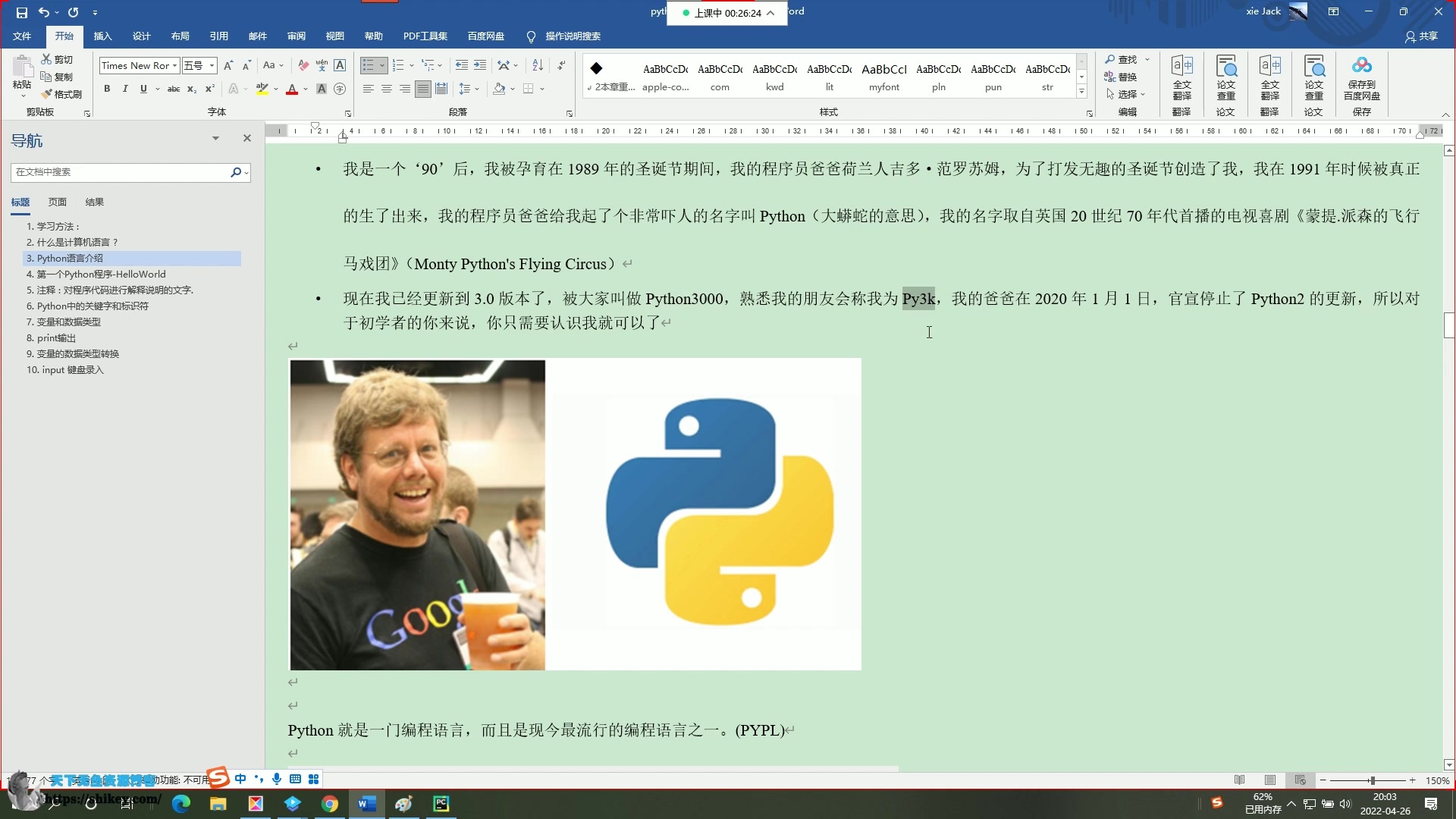The height and width of the screenshot is (819, 1456).
Task: Open navigation pane options dropdown arrow
Action: 215,138
